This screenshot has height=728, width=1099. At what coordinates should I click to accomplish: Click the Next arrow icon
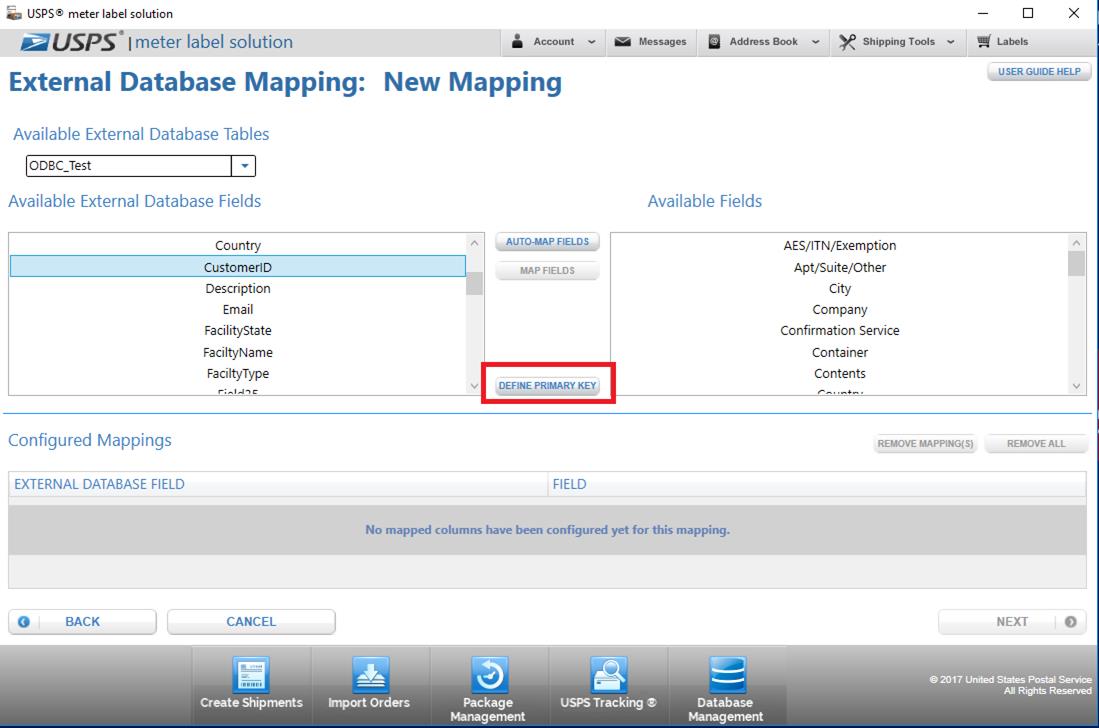(1070, 621)
